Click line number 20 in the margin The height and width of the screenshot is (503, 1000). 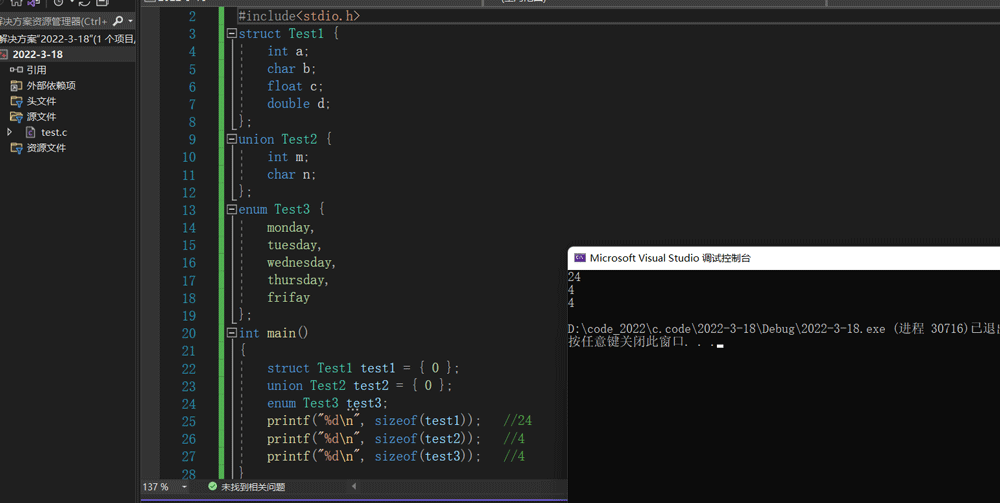tap(189, 333)
